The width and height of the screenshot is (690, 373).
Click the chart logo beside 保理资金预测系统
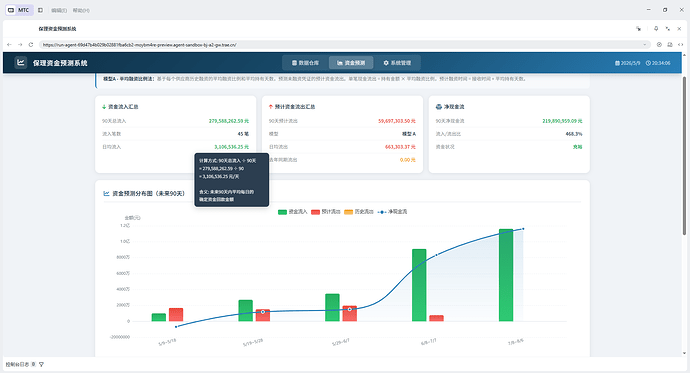click(x=21, y=62)
